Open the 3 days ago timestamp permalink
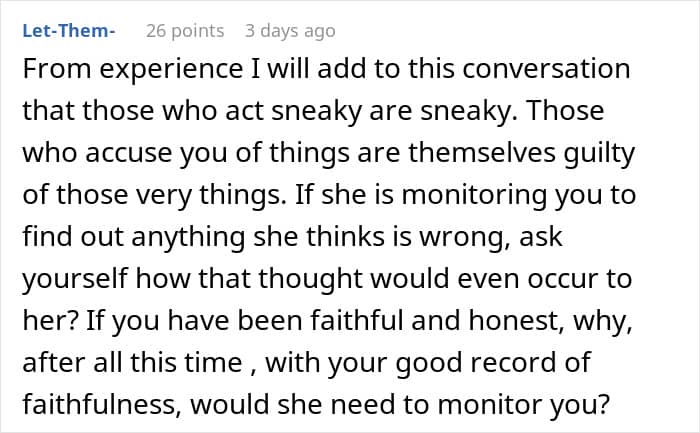The image size is (700, 433). pyautogui.click(x=290, y=31)
